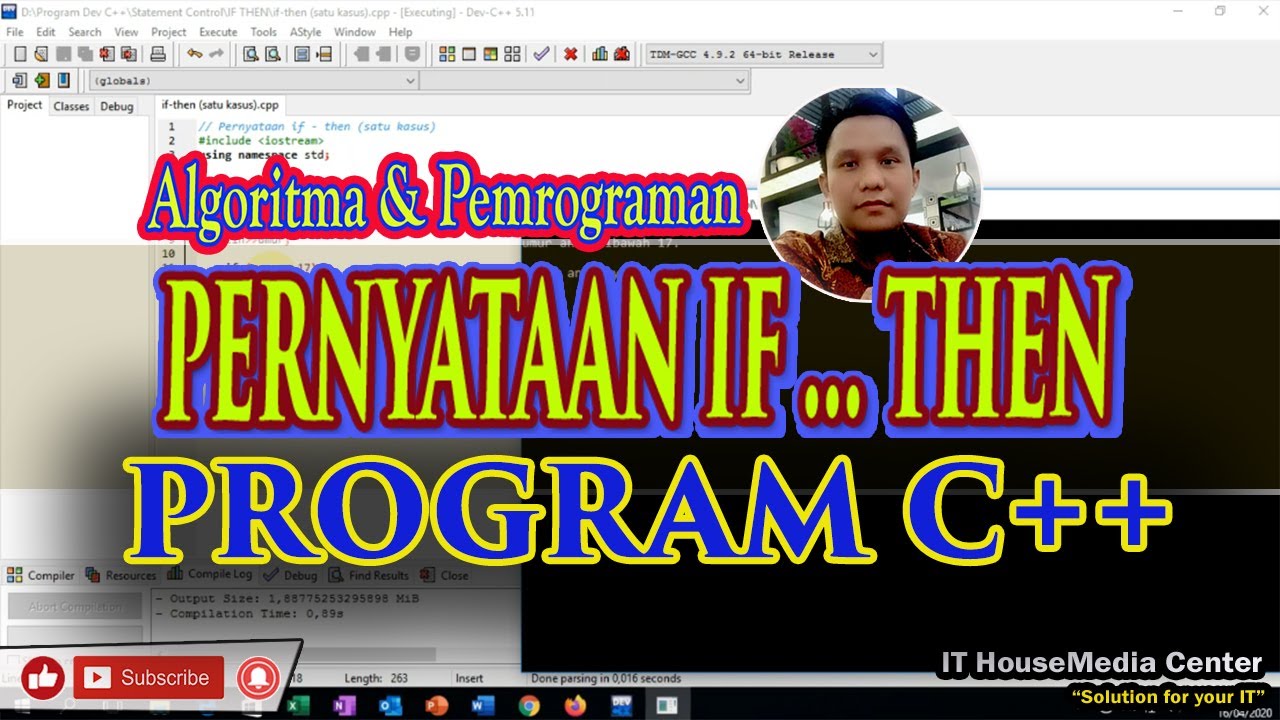Open Outlook from the taskbar

(390, 705)
